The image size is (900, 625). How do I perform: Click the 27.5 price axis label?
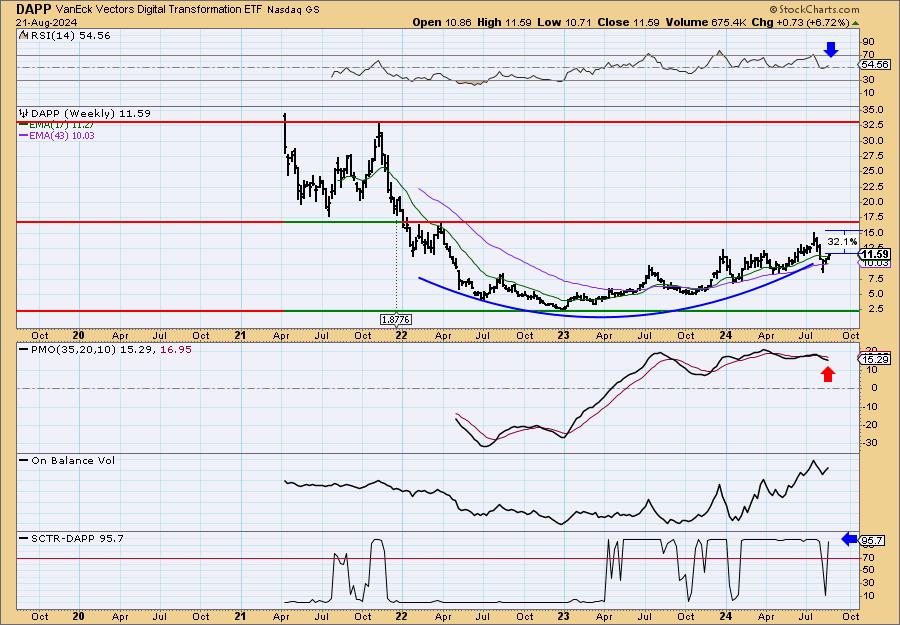[x=872, y=156]
